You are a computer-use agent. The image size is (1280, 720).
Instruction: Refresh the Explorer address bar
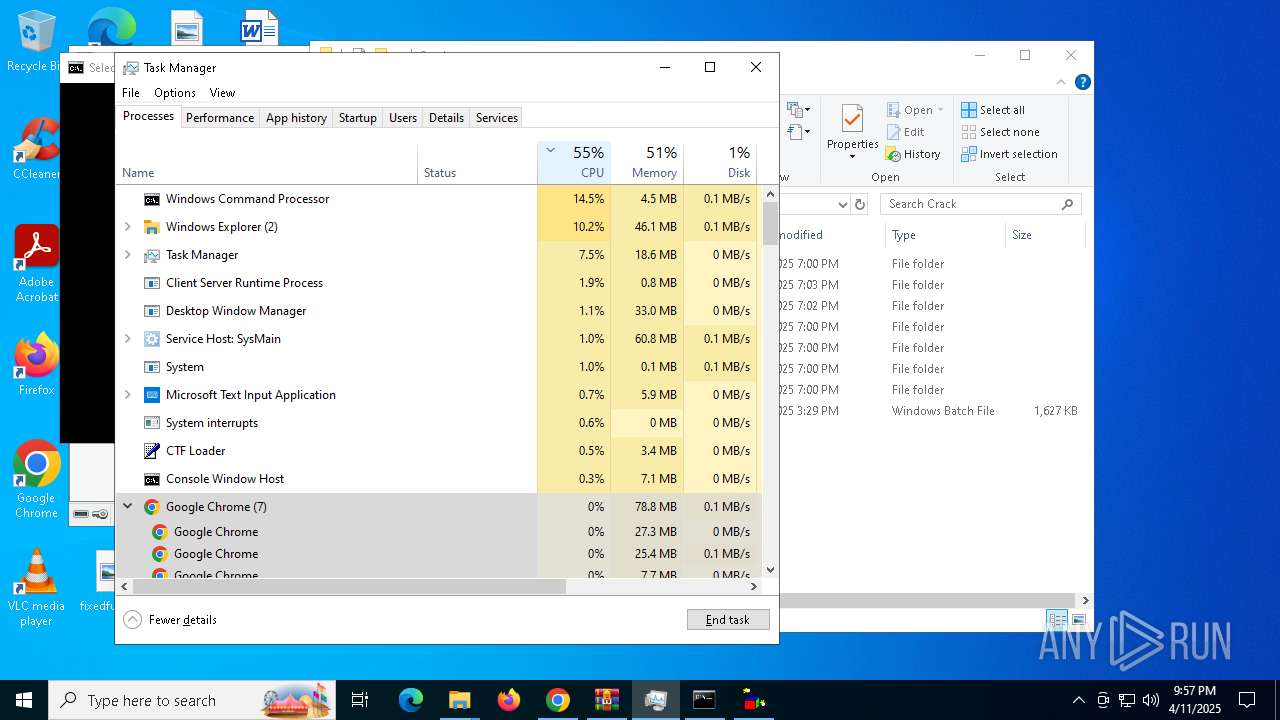(860, 204)
